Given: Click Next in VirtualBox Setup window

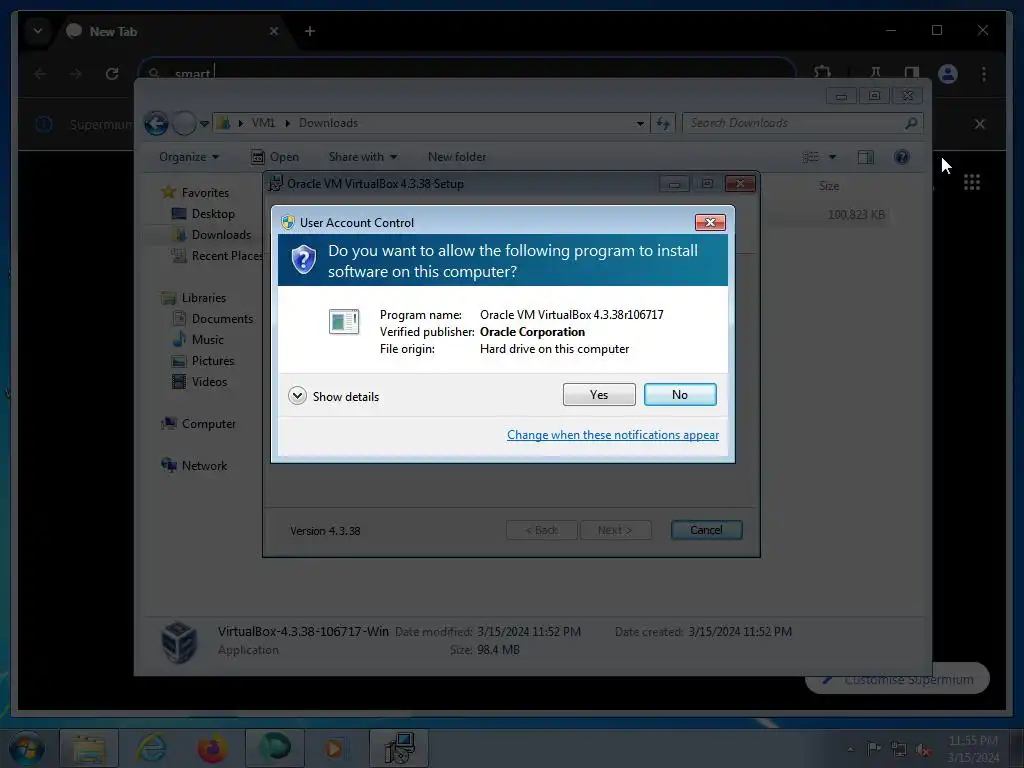Looking at the screenshot, I should point(615,530).
